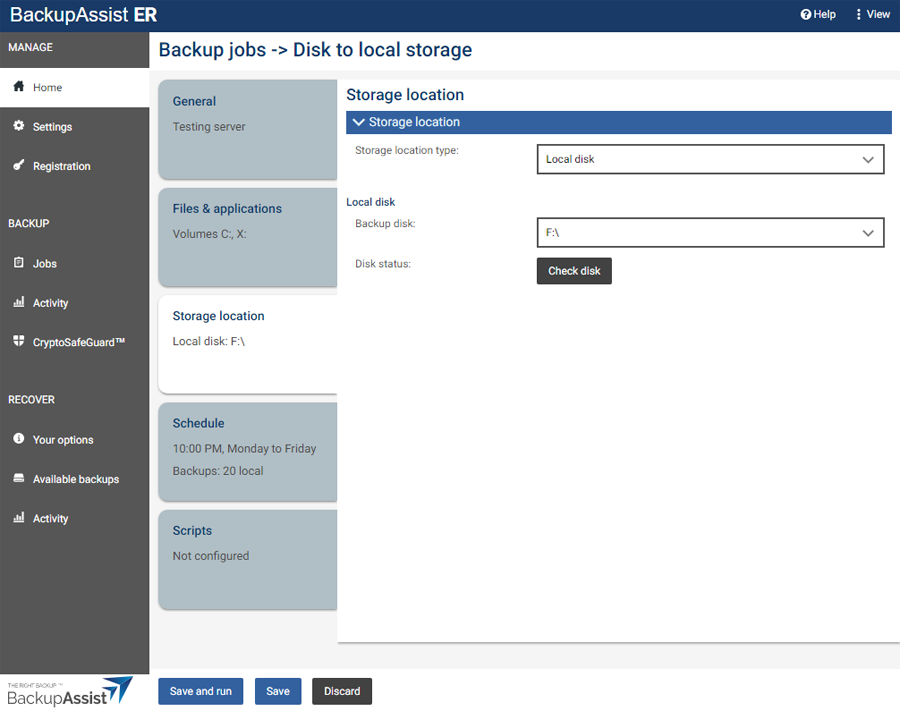900x711 pixels.
Task: Click the Registration key icon
Action: pos(19,165)
